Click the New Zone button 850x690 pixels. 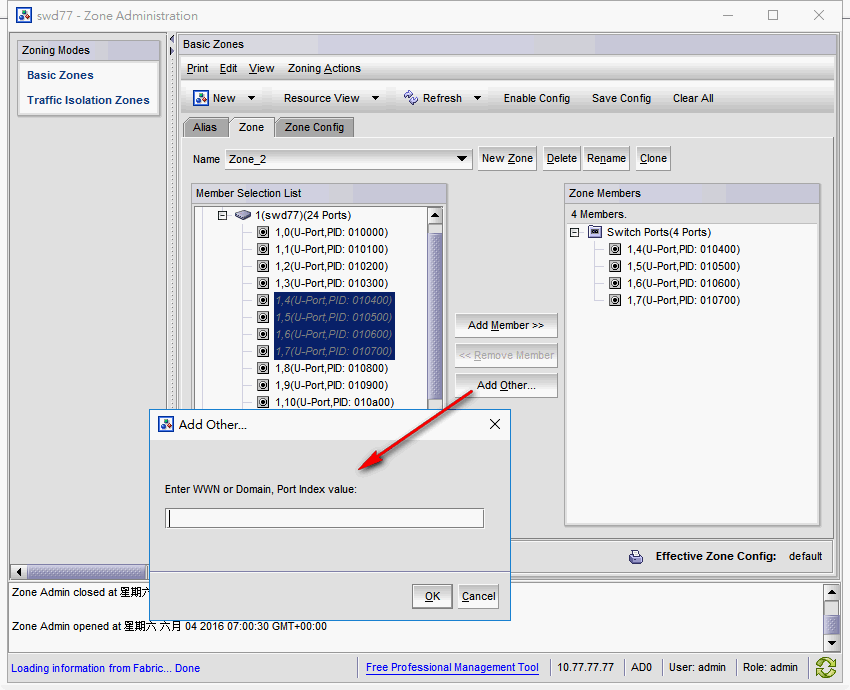(507, 158)
